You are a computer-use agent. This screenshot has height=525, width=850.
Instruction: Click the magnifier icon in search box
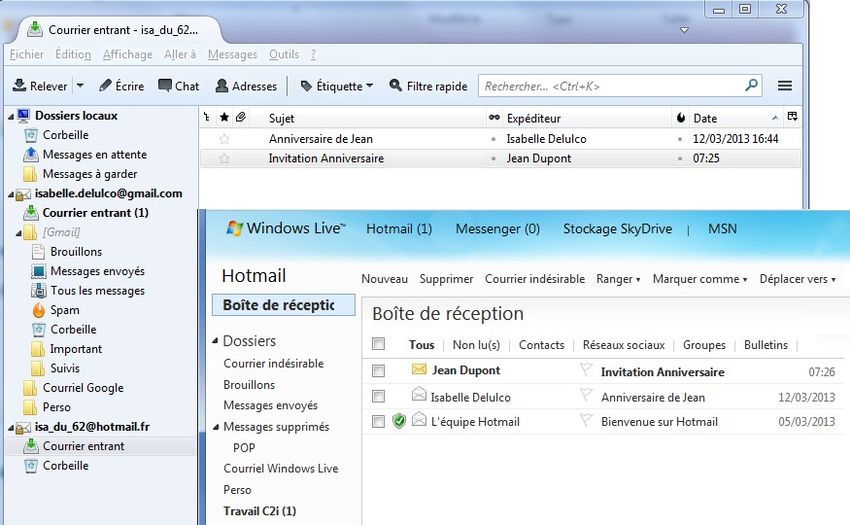tap(751, 85)
